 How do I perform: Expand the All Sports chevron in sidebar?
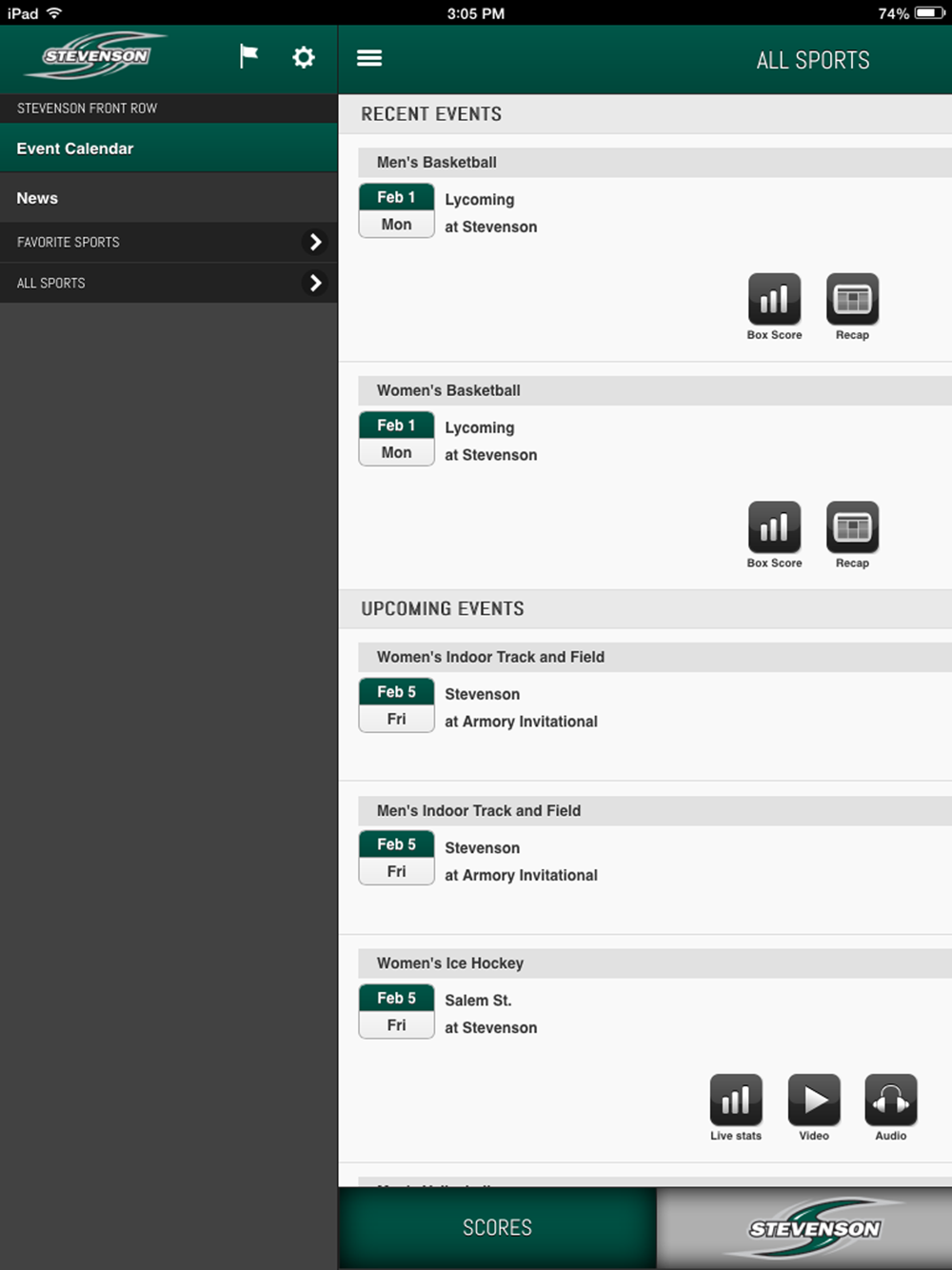pyautogui.click(x=315, y=283)
